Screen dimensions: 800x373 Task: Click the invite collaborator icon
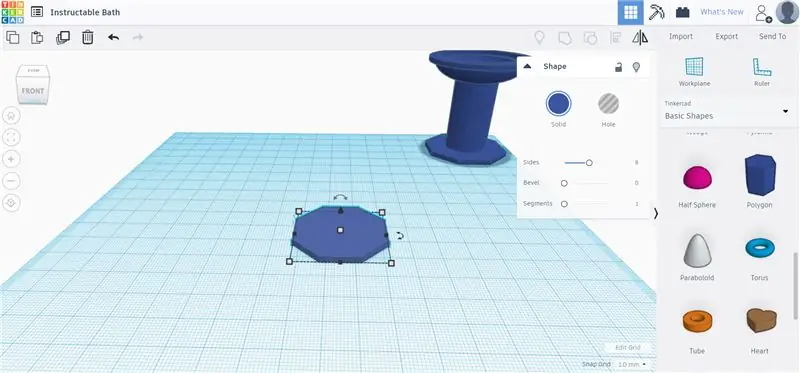point(763,13)
